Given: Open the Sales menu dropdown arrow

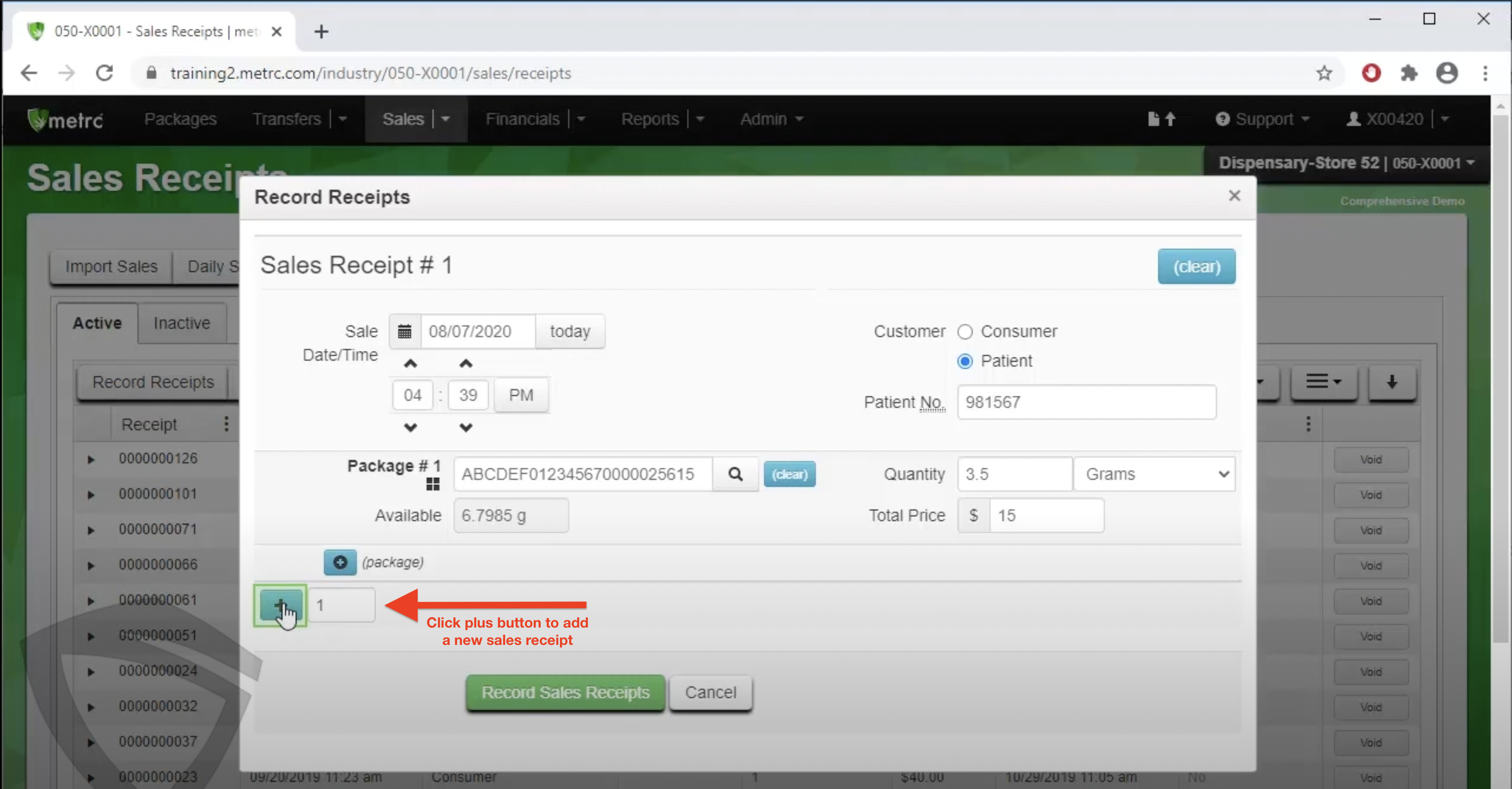Looking at the screenshot, I should point(446,119).
